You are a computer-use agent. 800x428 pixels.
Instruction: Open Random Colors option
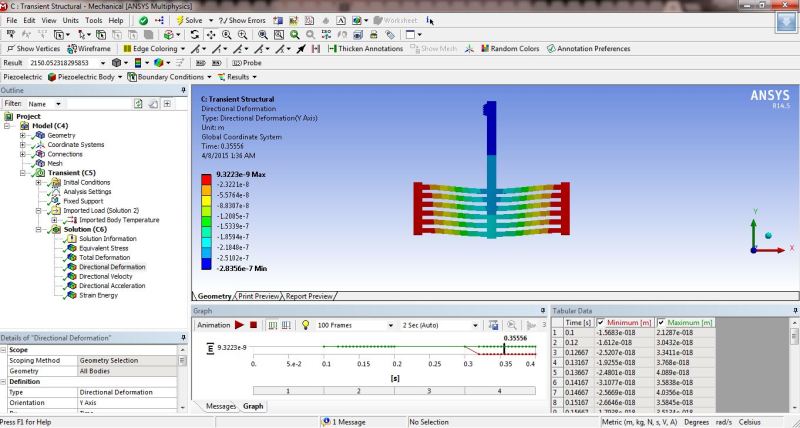pyautogui.click(x=510, y=48)
